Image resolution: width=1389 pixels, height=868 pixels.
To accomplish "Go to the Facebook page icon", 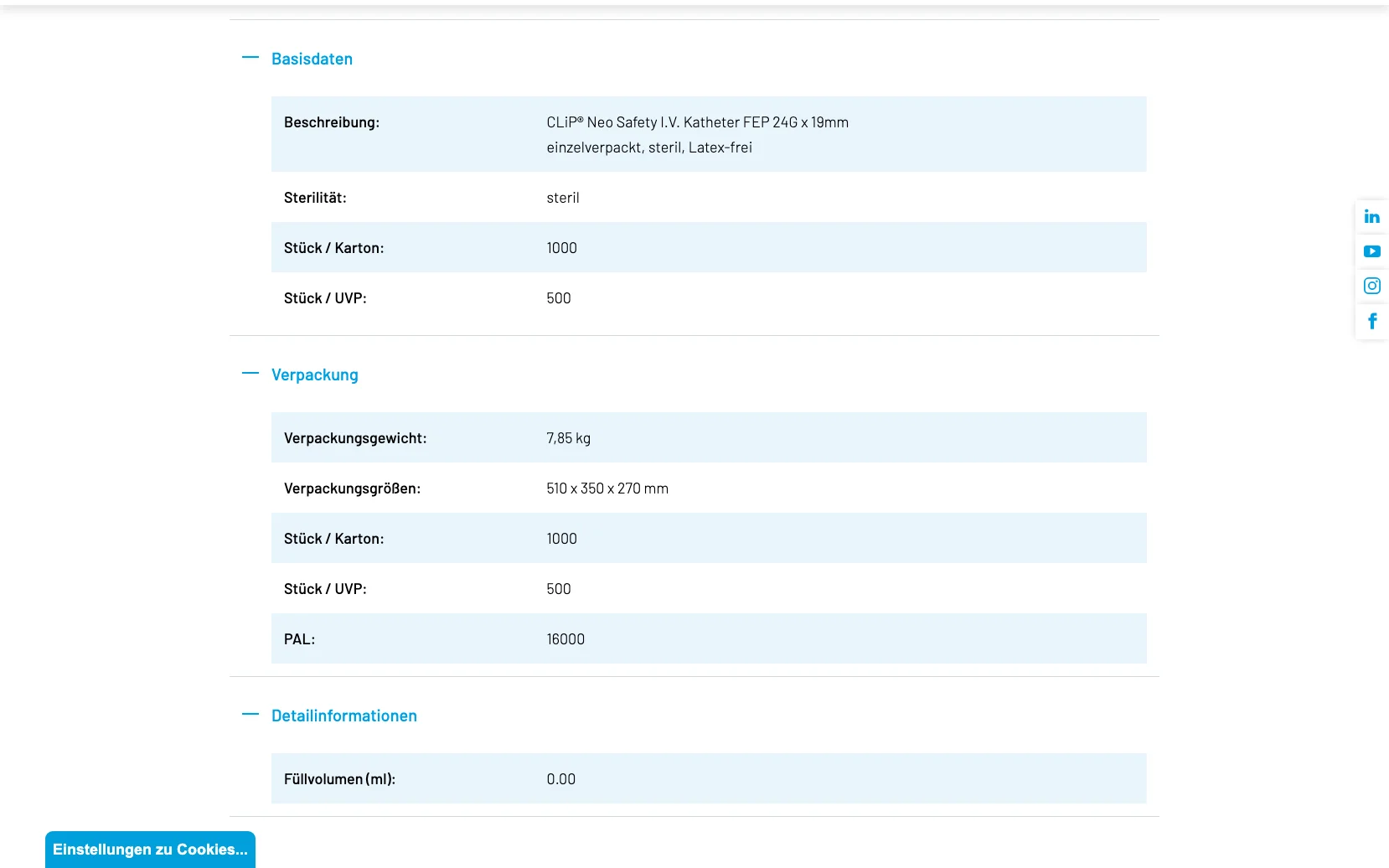I will pyautogui.click(x=1371, y=321).
